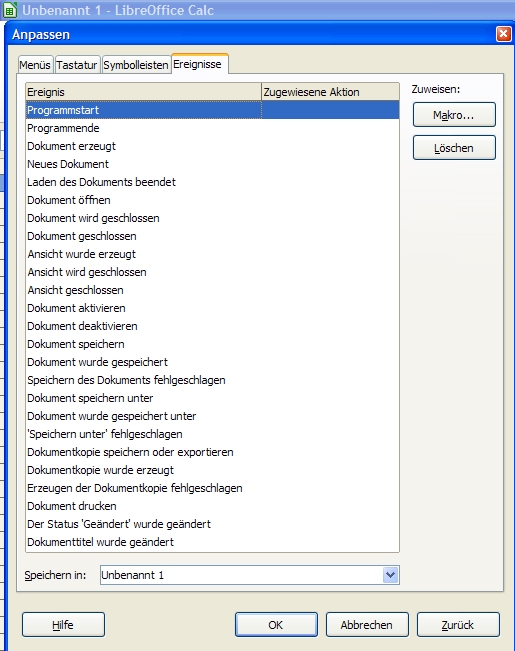Select the Dokument erzeugt event
515x651 pixels.
click(212, 146)
